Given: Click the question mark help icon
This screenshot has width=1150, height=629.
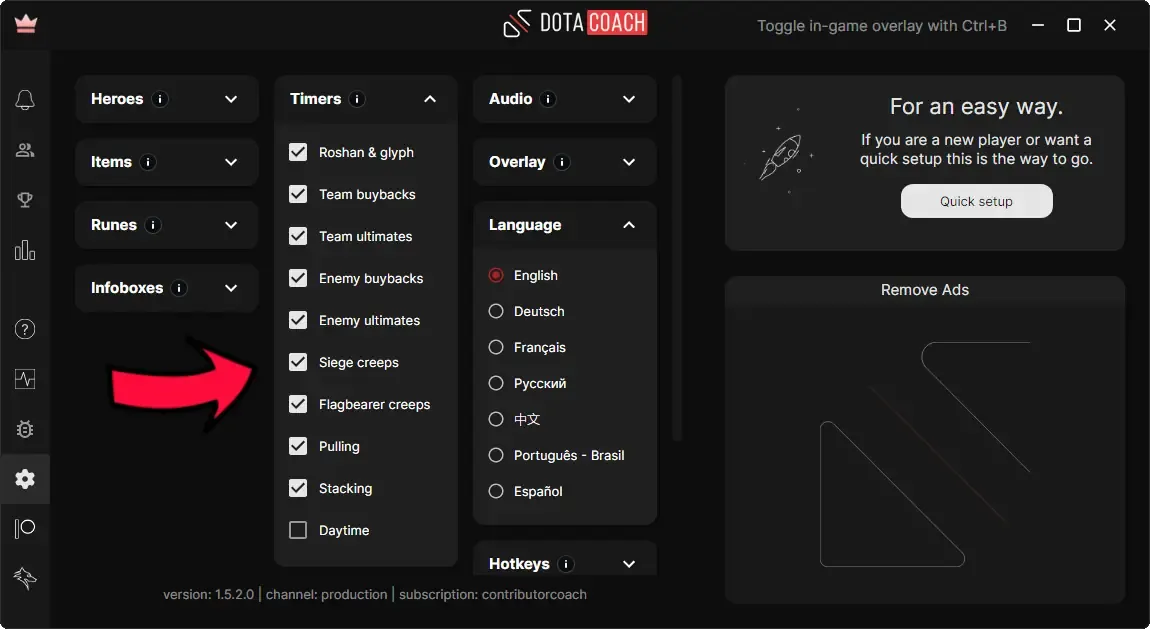Looking at the screenshot, I should coord(25,329).
